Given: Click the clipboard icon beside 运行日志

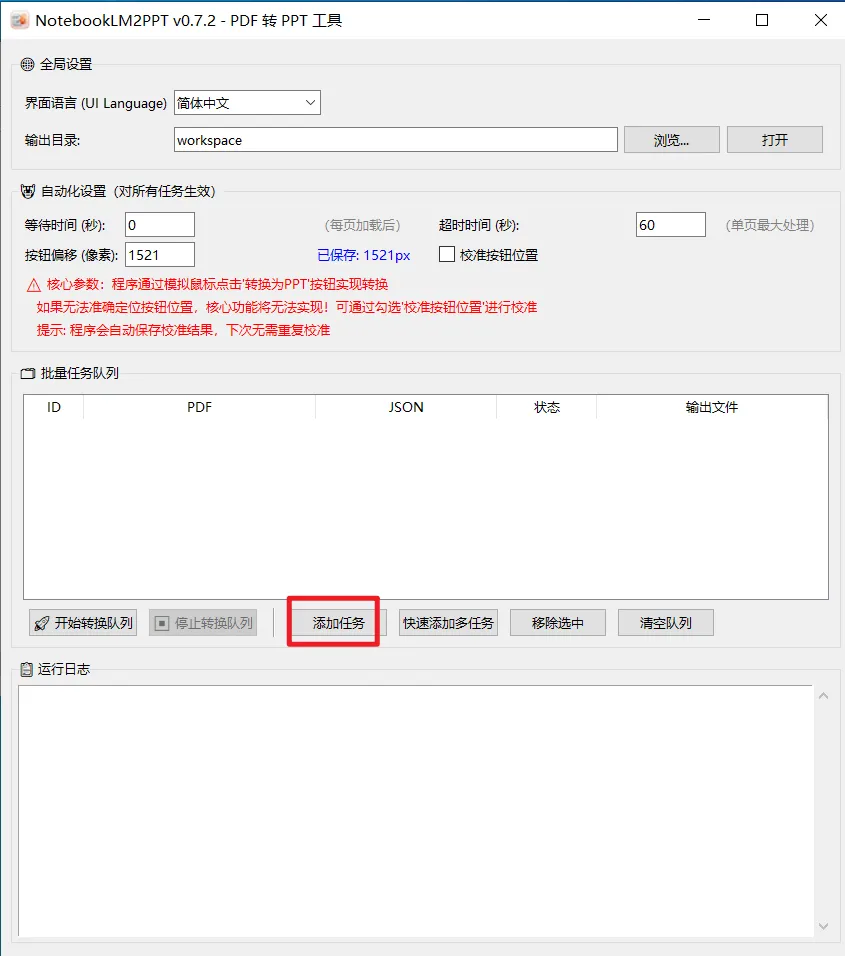Looking at the screenshot, I should pos(26,669).
